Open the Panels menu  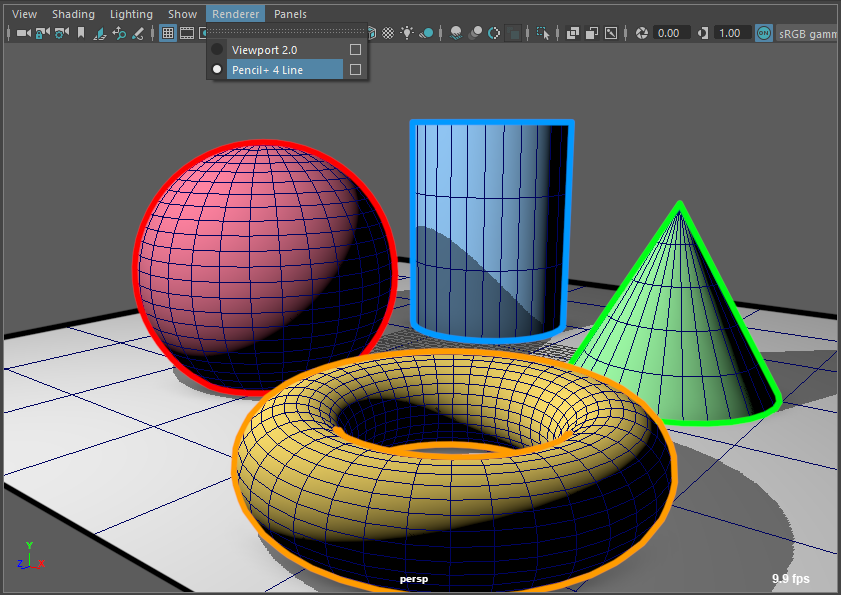coord(290,14)
